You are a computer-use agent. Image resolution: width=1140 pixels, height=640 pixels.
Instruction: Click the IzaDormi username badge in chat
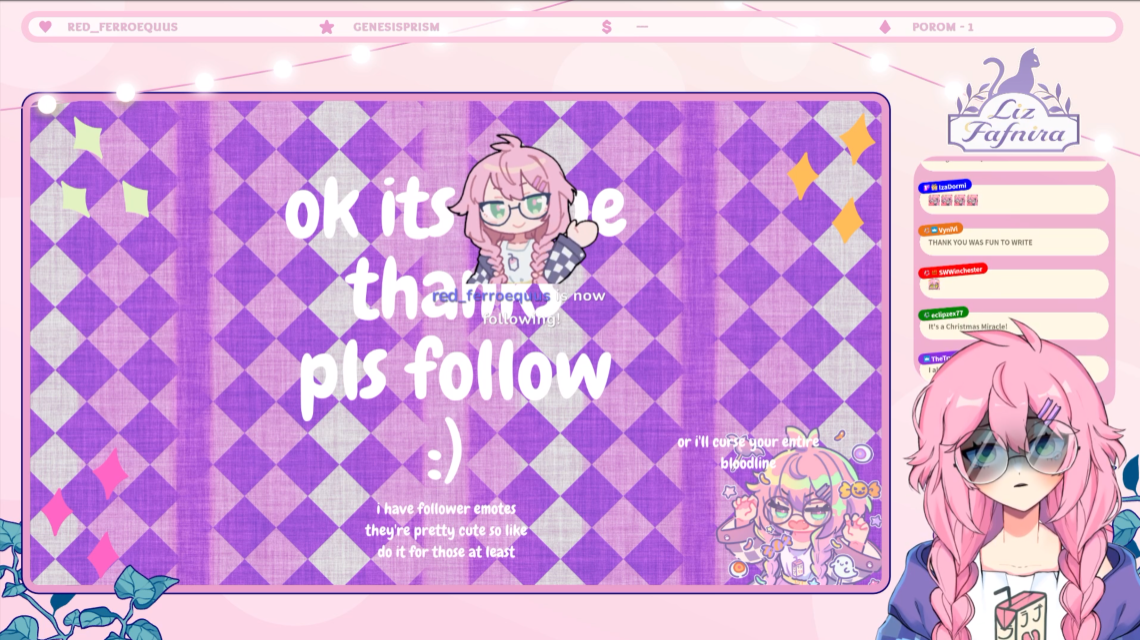pos(945,187)
